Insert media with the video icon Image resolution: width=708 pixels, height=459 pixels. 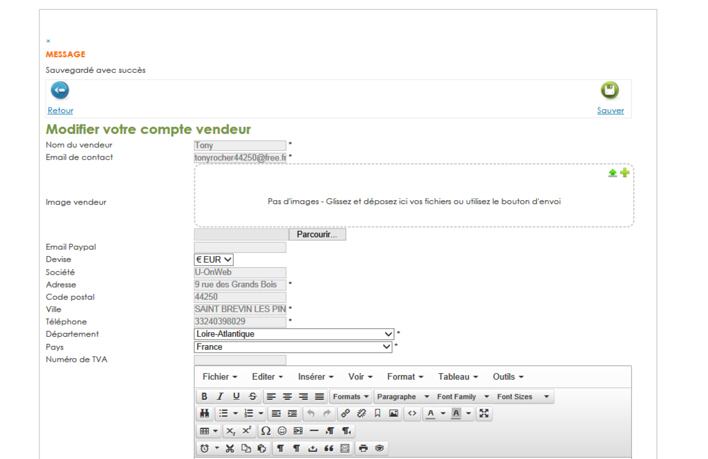[298, 431]
